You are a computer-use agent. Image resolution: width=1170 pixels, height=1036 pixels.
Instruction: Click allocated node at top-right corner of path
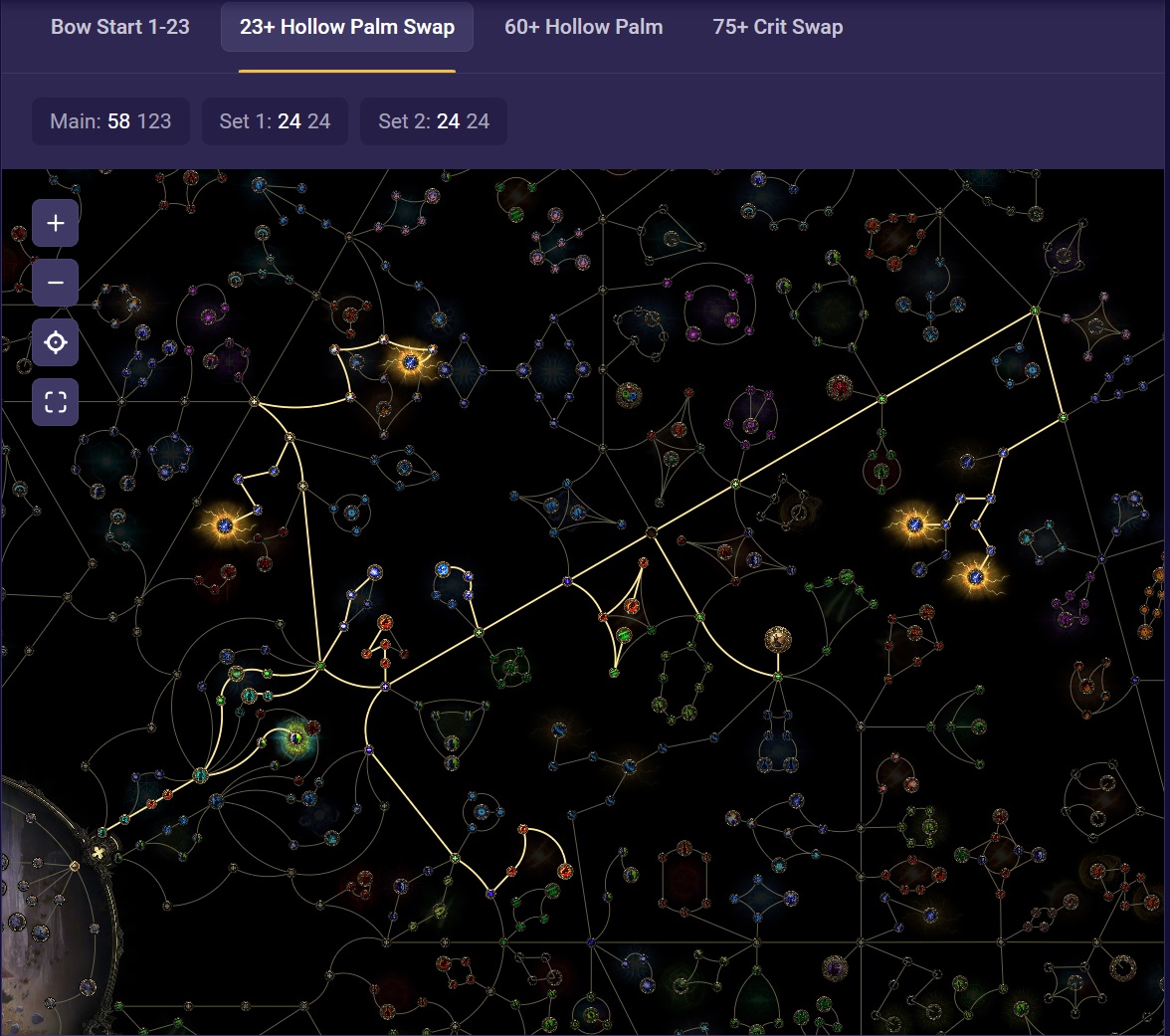click(x=1035, y=311)
